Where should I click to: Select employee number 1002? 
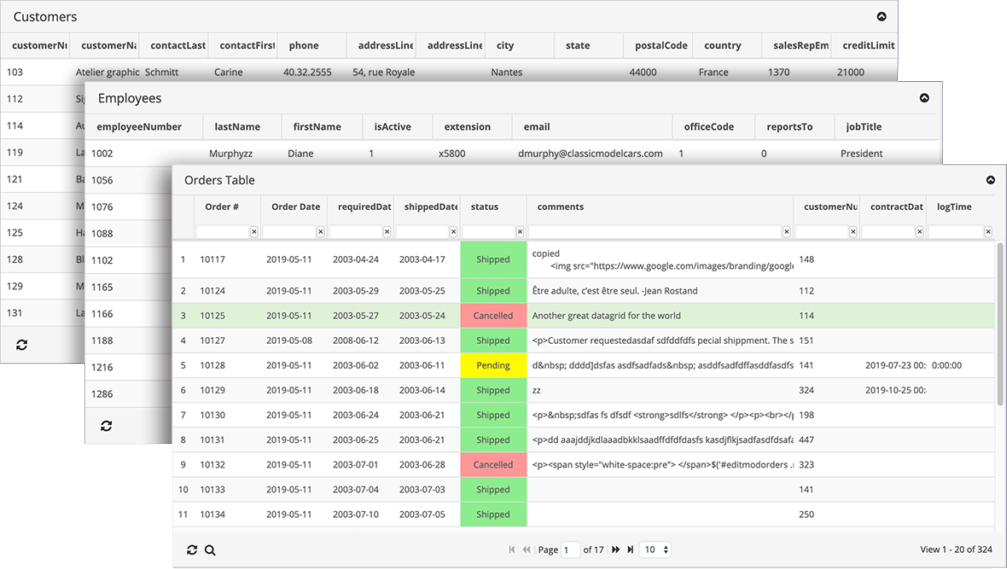(x=102, y=153)
